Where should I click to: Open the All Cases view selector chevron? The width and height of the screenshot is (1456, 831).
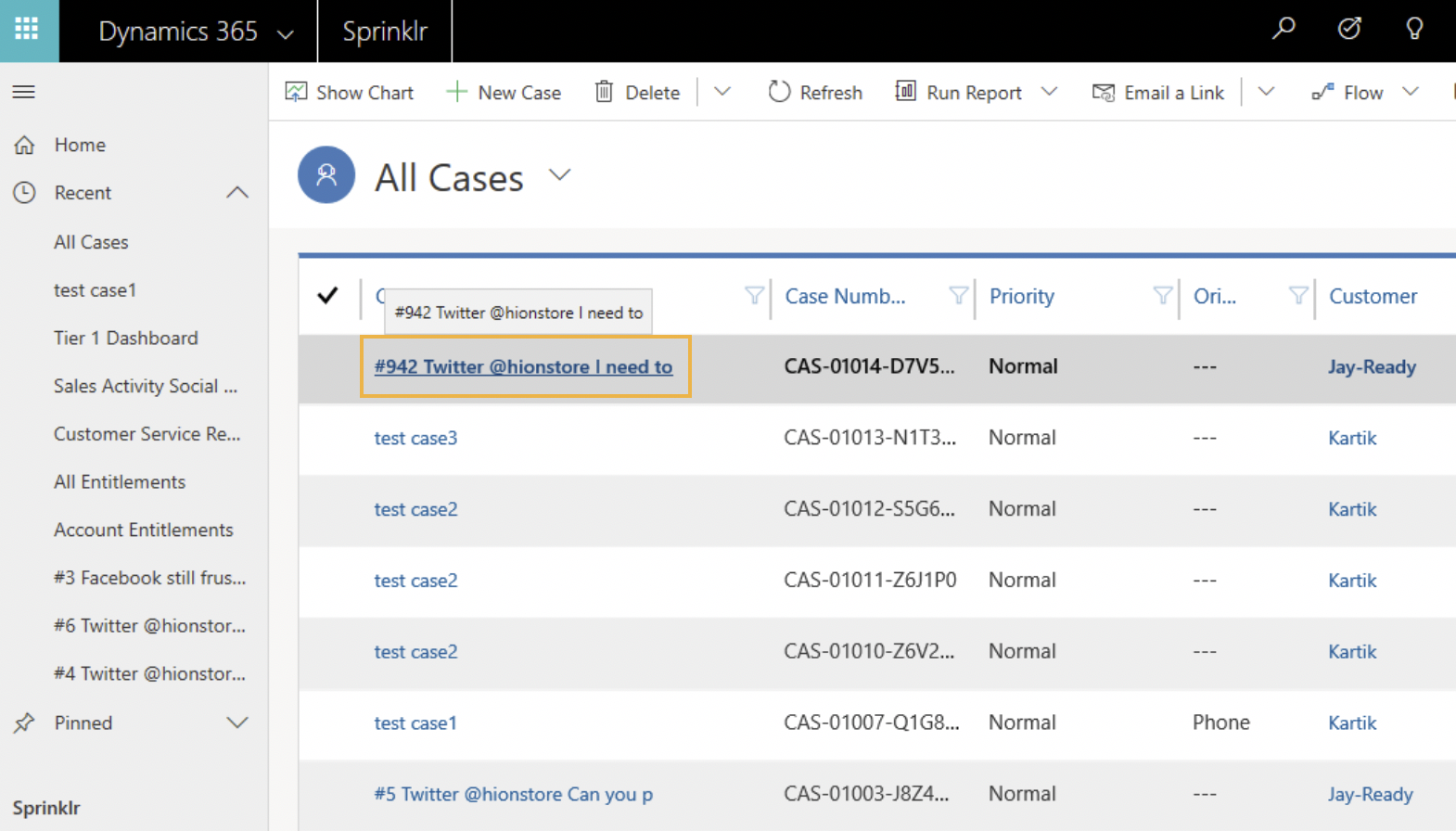[559, 175]
